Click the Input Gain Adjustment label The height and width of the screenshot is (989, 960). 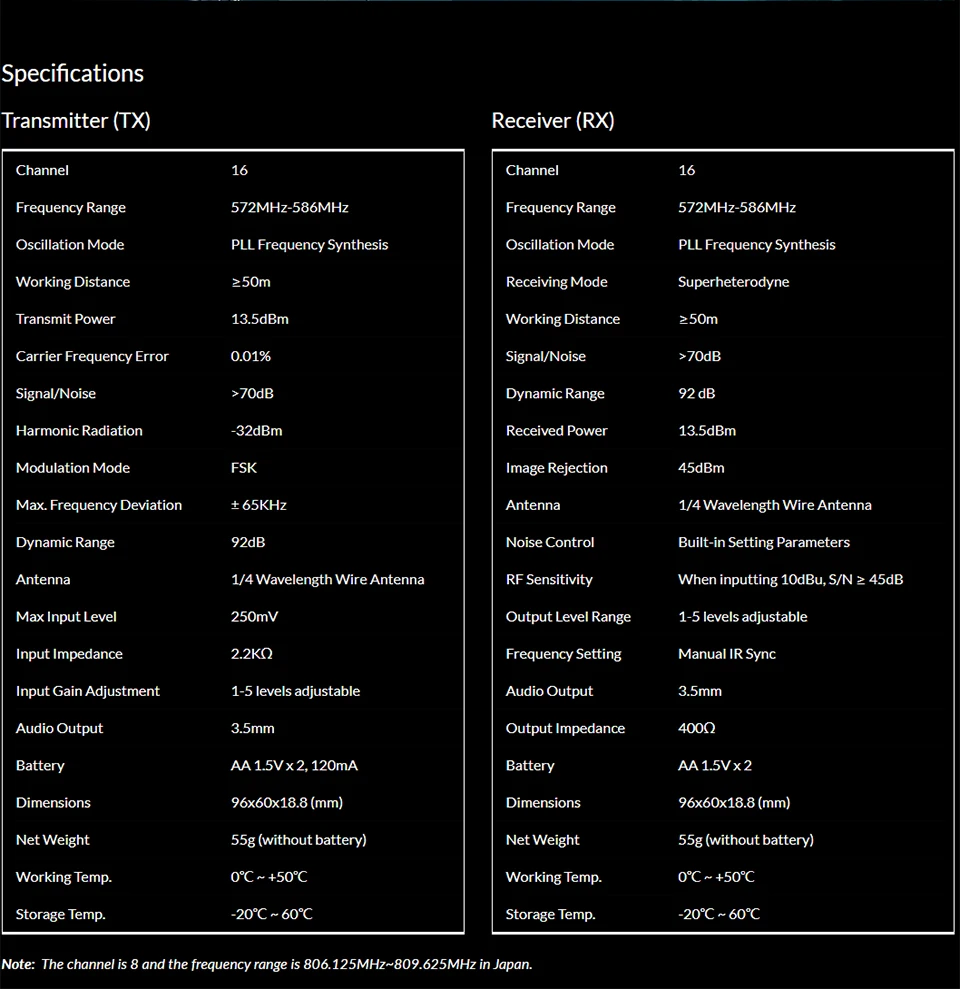(x=88, y=691)
